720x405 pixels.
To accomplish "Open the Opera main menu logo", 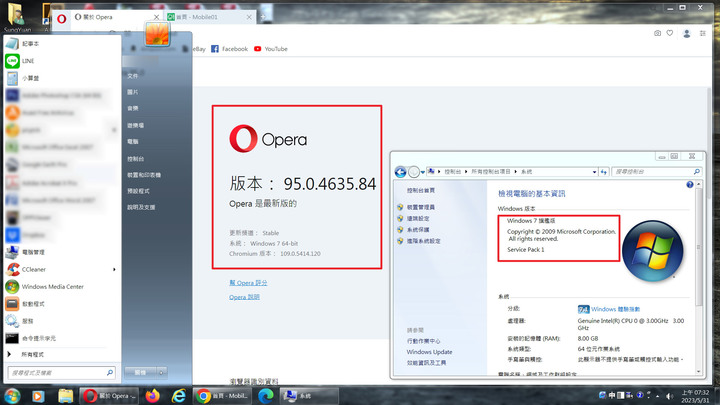I will 62,19.
